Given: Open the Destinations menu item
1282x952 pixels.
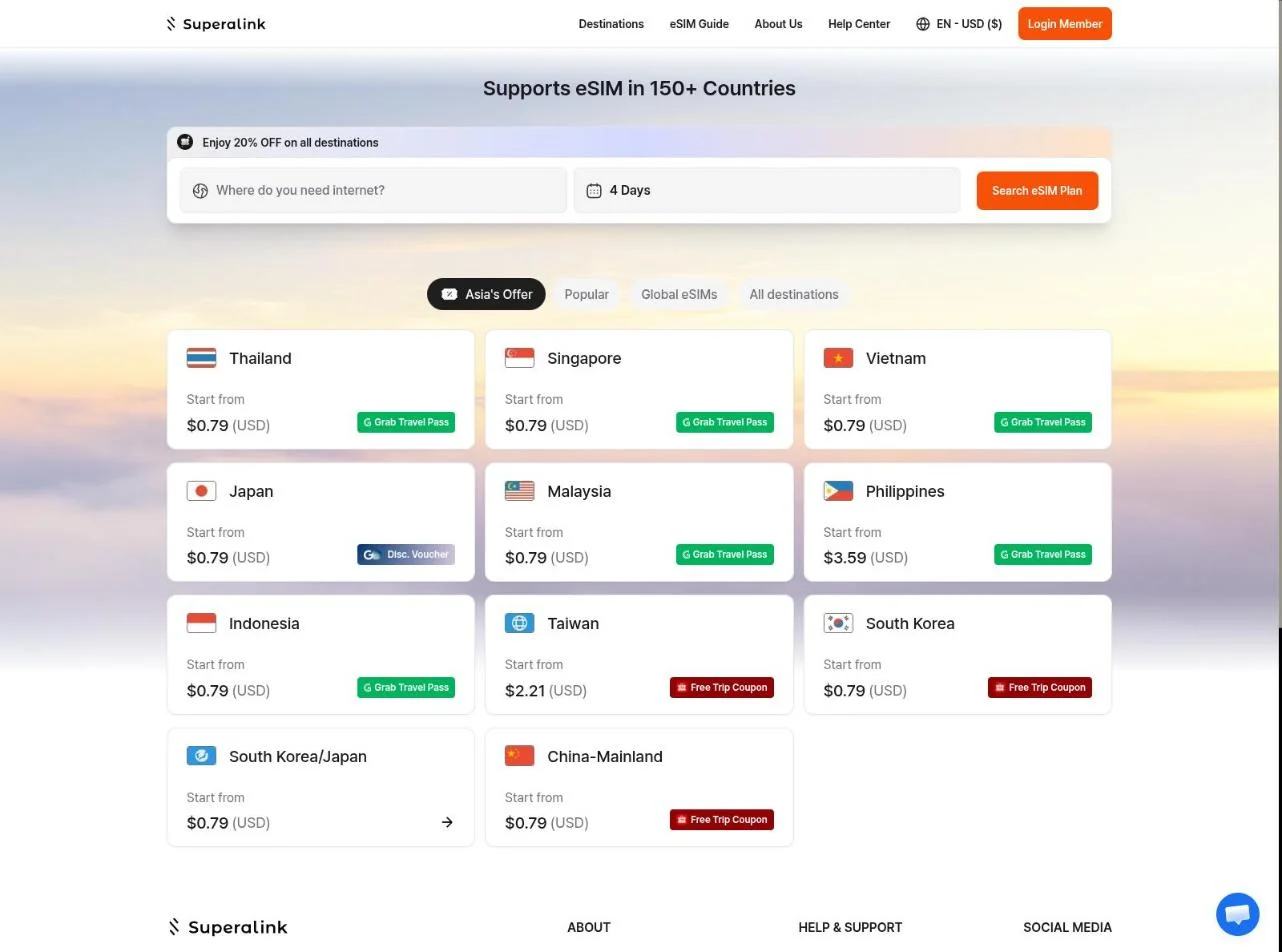Looking at the screenshot, I should [x=611, y=24].
